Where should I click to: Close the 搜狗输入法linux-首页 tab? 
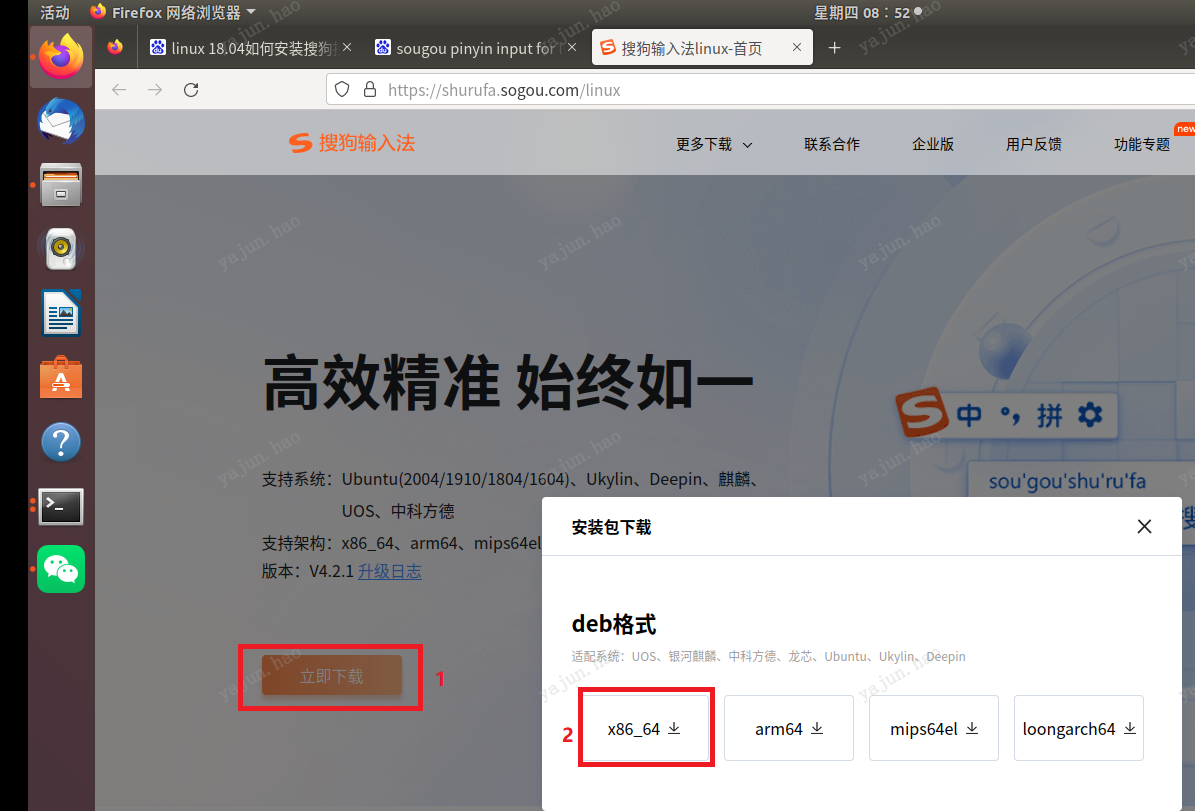pyautogui.click(x=796, y=47)
